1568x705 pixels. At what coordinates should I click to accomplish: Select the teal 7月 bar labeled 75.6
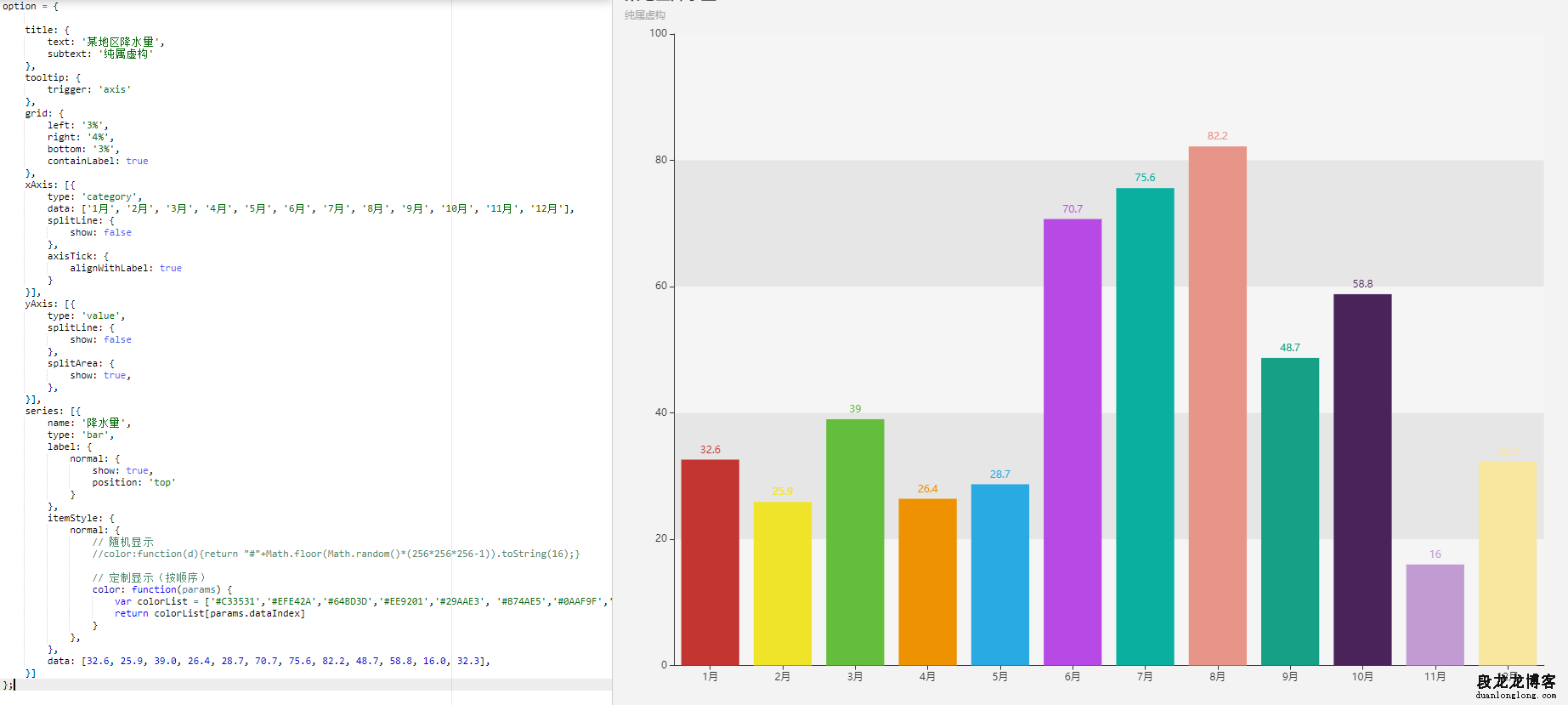click(x=1145, y=426)
